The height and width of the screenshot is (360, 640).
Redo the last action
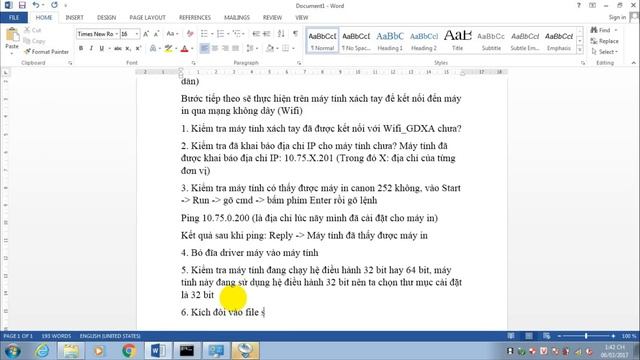coord(54,5)
